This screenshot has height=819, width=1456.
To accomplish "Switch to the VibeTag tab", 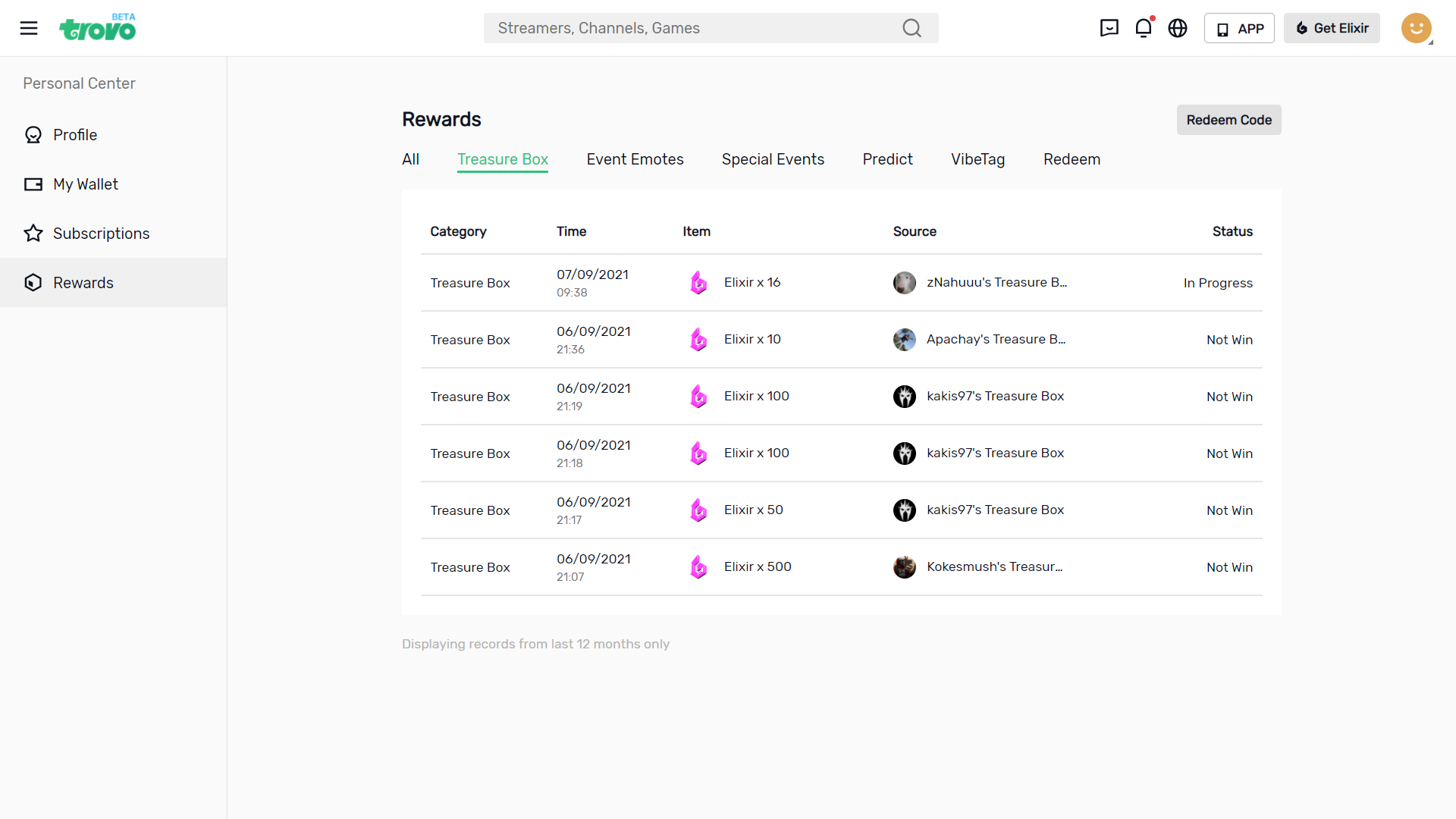I will click(977, 159).
